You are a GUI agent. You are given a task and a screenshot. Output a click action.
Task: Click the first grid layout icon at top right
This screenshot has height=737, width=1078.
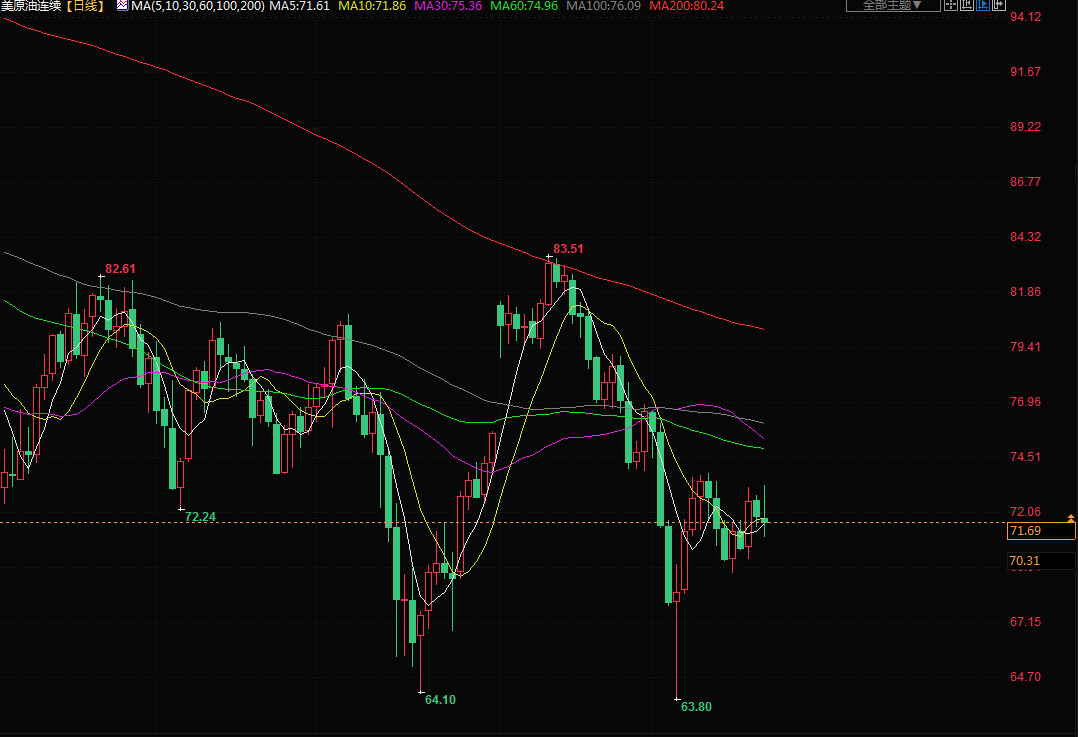tap(951, 6)
